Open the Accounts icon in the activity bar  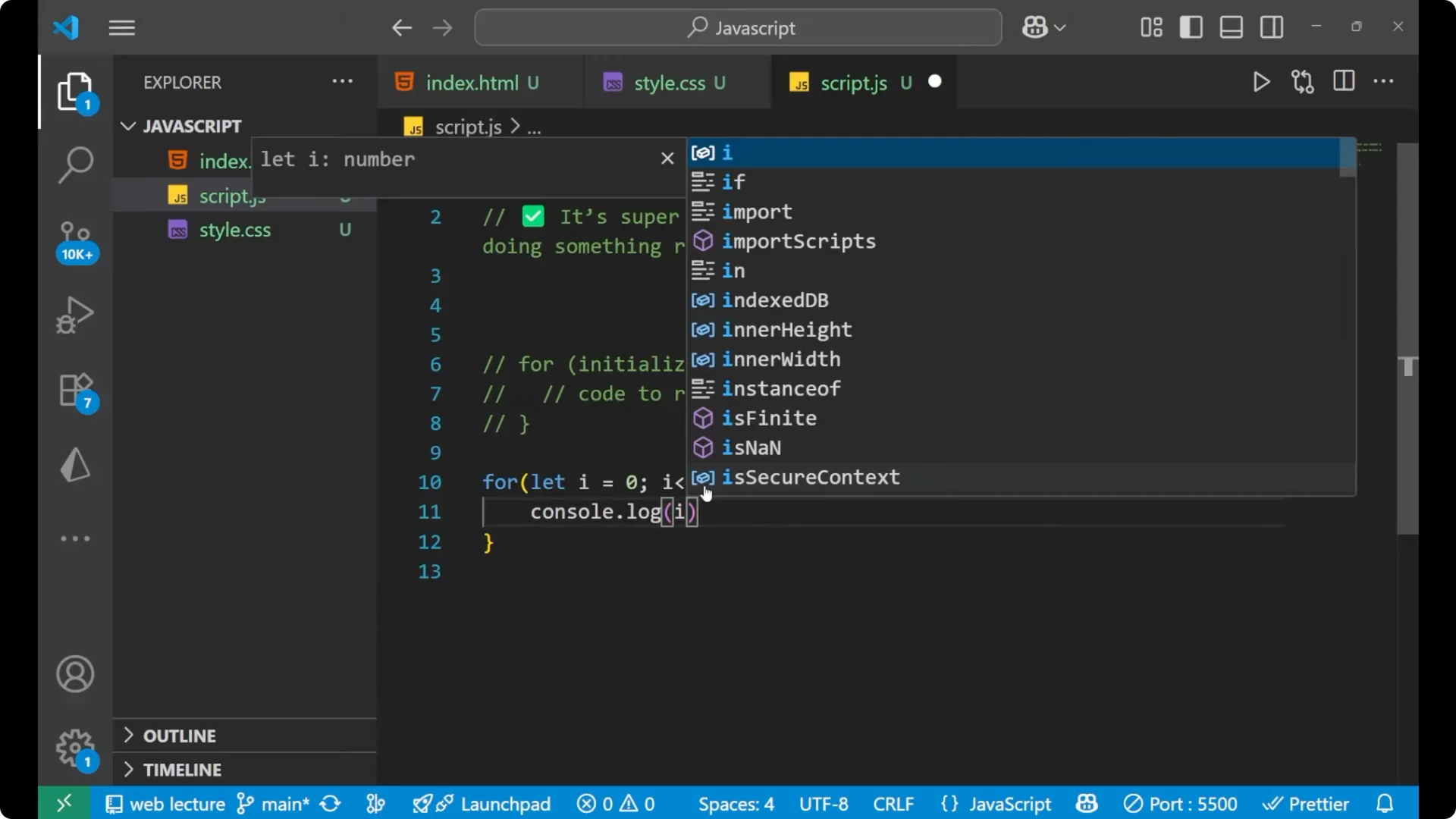75,674
